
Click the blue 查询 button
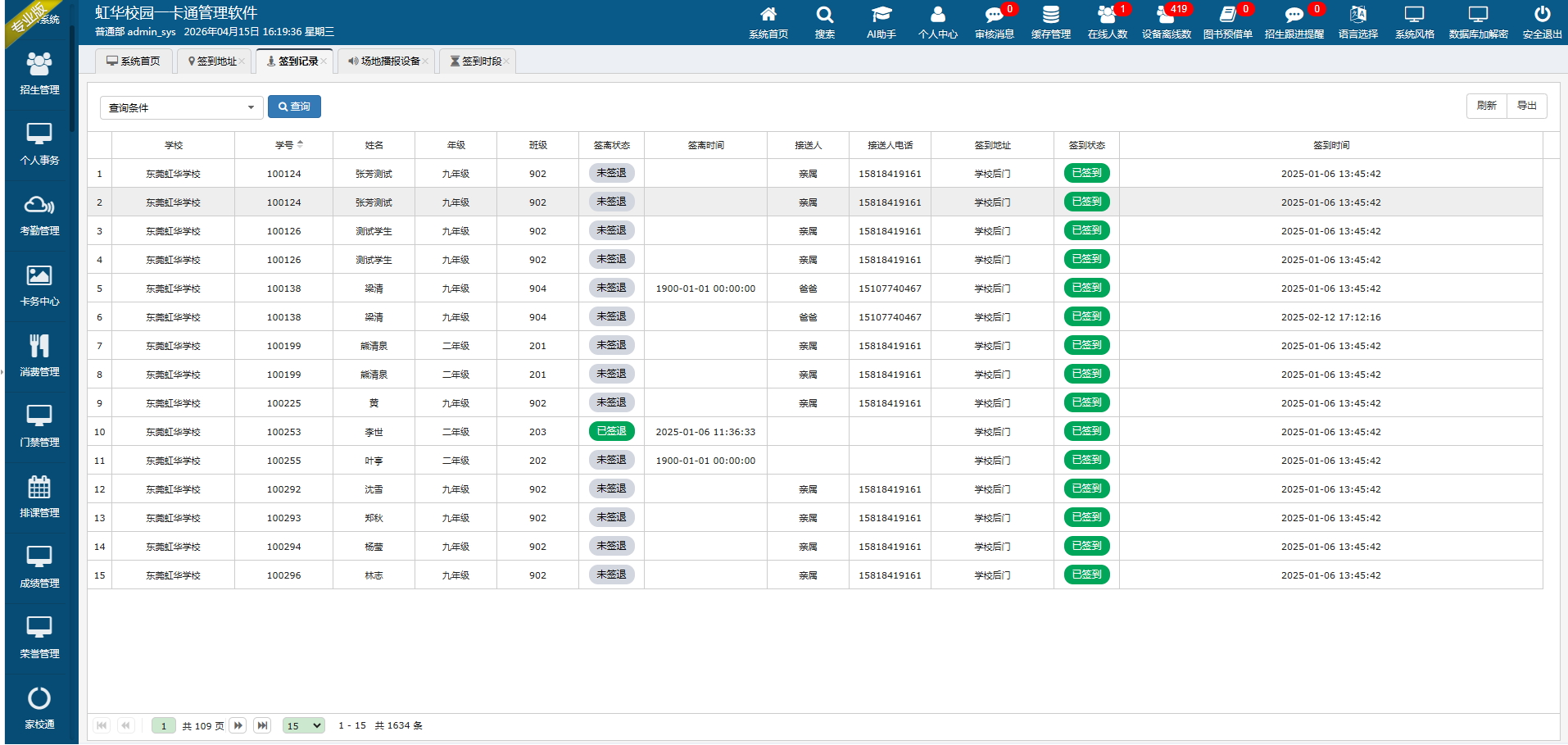[294, 107]
